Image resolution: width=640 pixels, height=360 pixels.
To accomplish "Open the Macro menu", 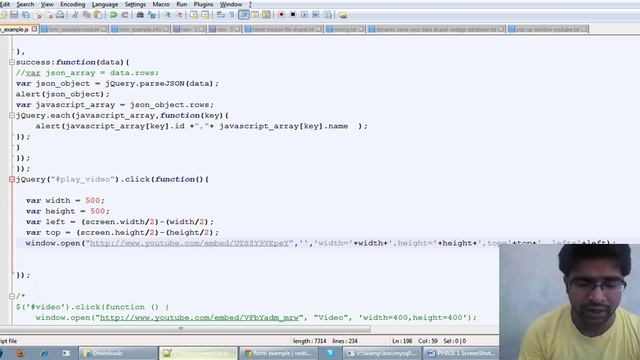I will [x=161, y=4].
